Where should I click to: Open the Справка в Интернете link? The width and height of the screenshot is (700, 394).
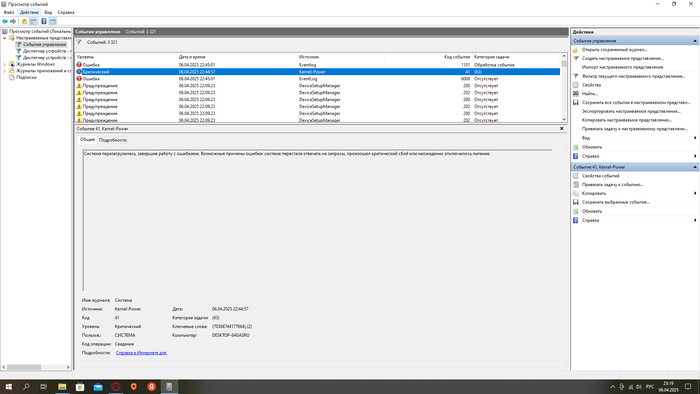tap(141, 353)
